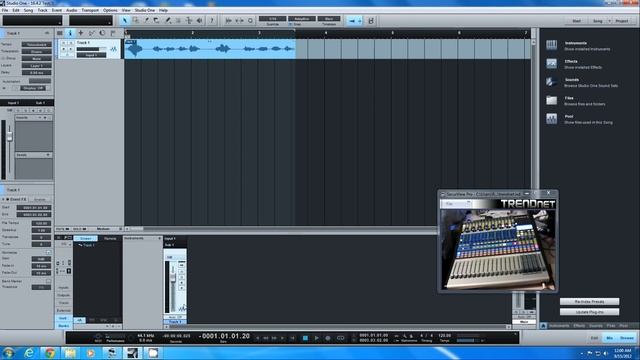
Task: Record-arm Track 1
Action: [x=63, y=49]
